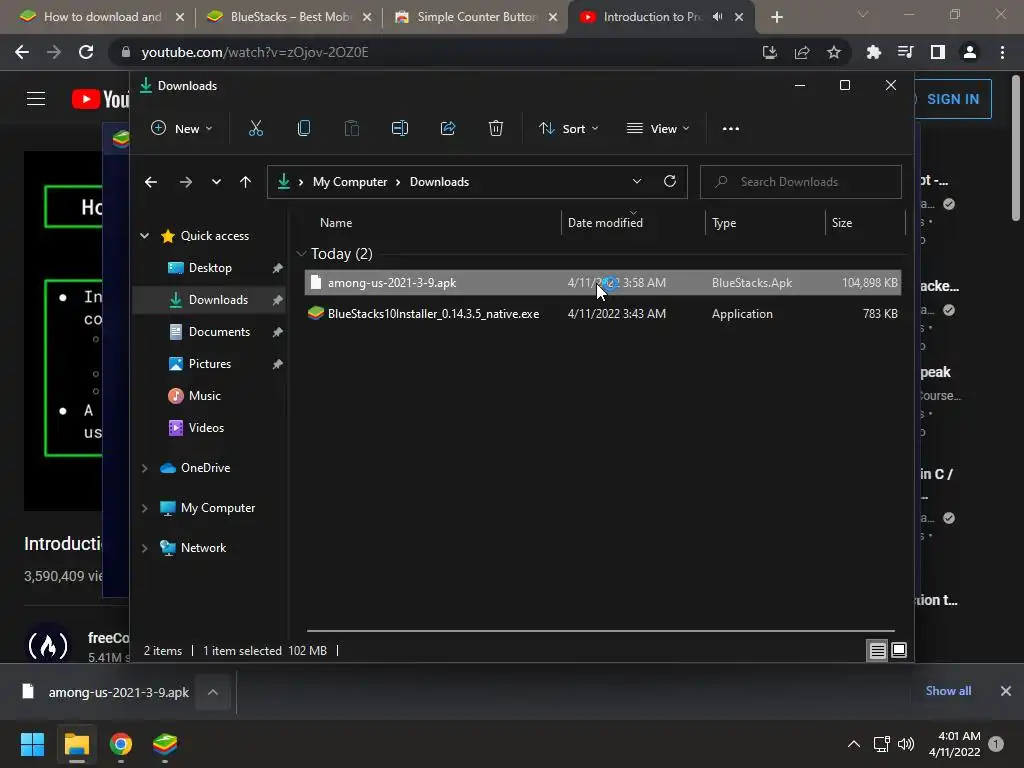
Task: Open Chrome three-dot menu
Action: [x=1002, y=52]
